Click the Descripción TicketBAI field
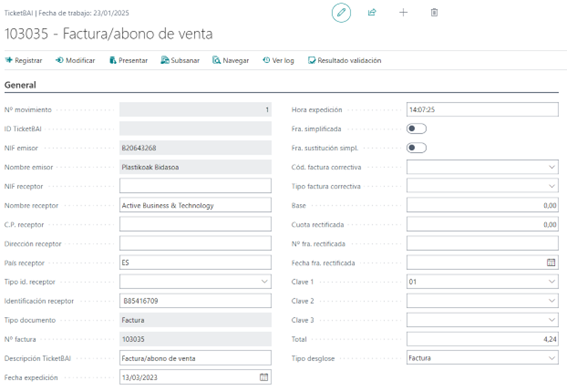The image size is (567, 391). 195,358
